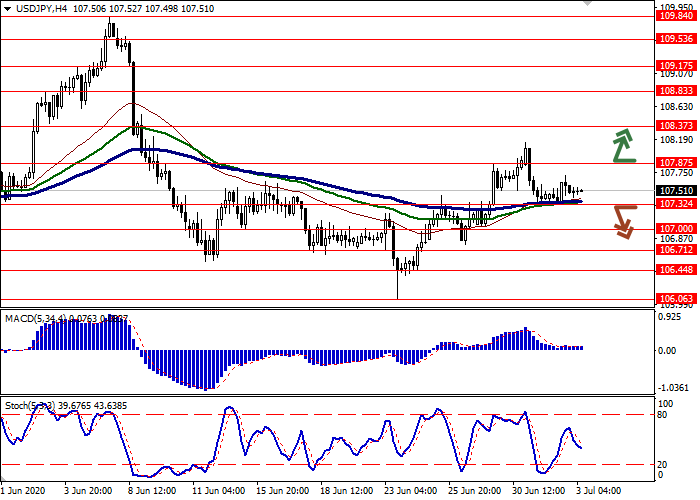This screenshot has height=500, width=700.
Task: Click the 15 Jun 20:00 time label
Action: (283, 491)
